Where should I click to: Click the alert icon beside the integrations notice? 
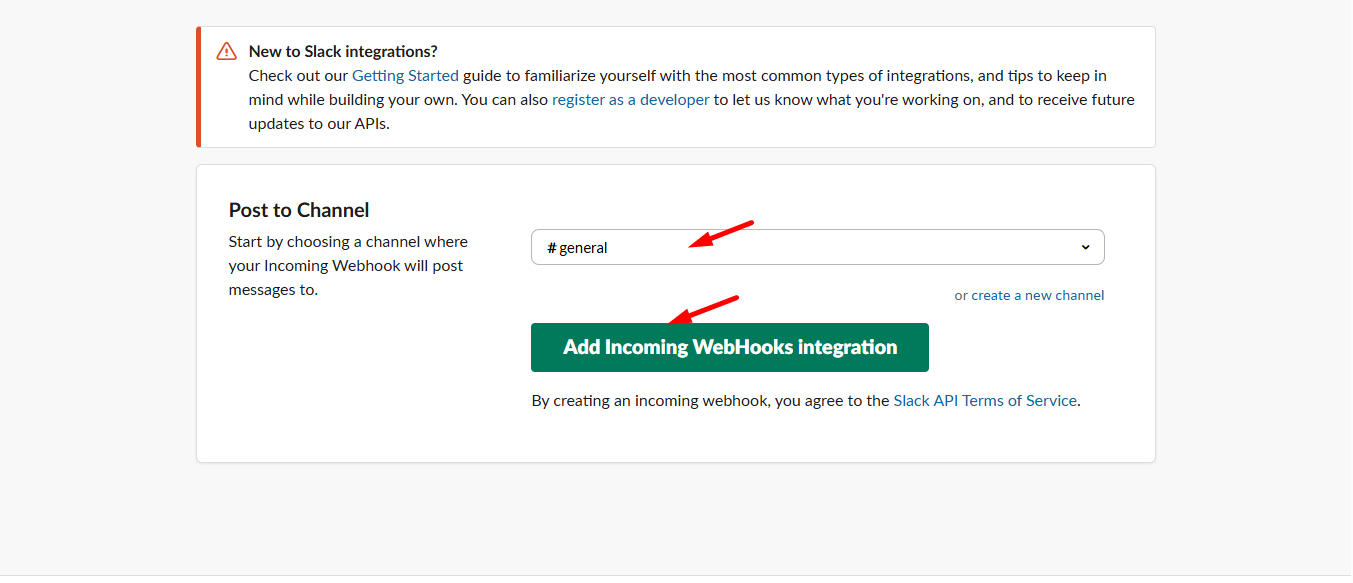click(226, 50)
